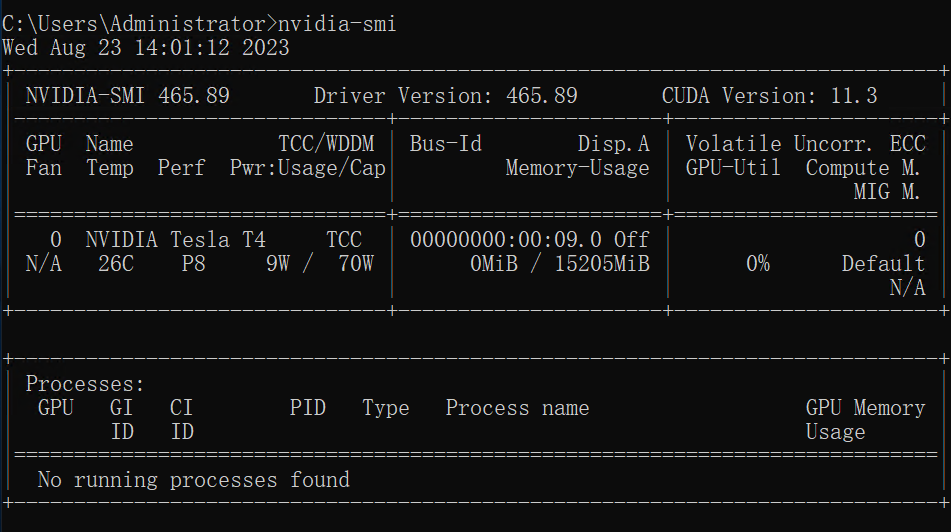Click the Processes: section label
The width and height of the screenshot is (951, 532).
coord(86,384)
